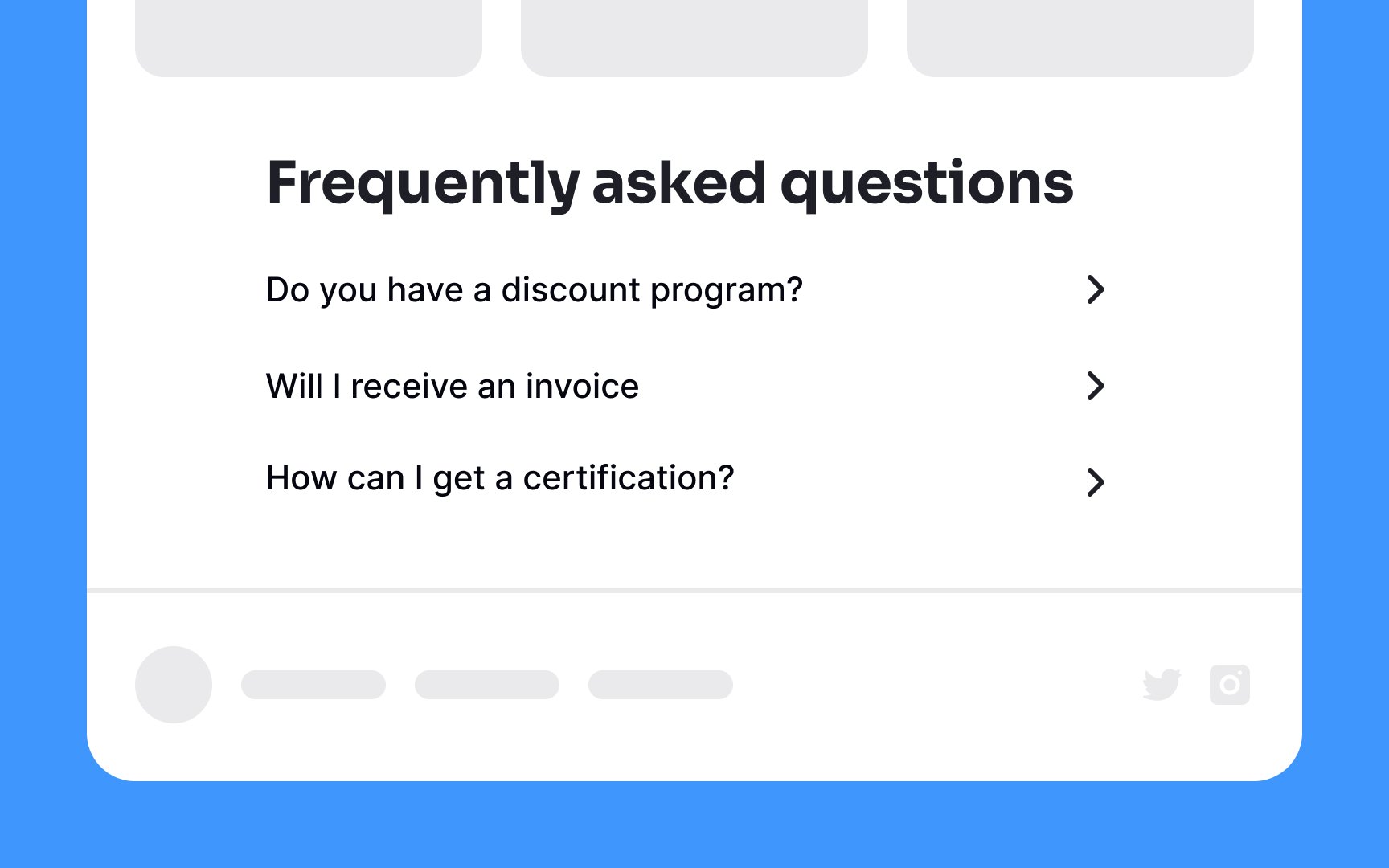Expand chevron beside Will I receive an invoice
The width and height of the screenshot is (1389, 868).
[x=1096, y=386]
